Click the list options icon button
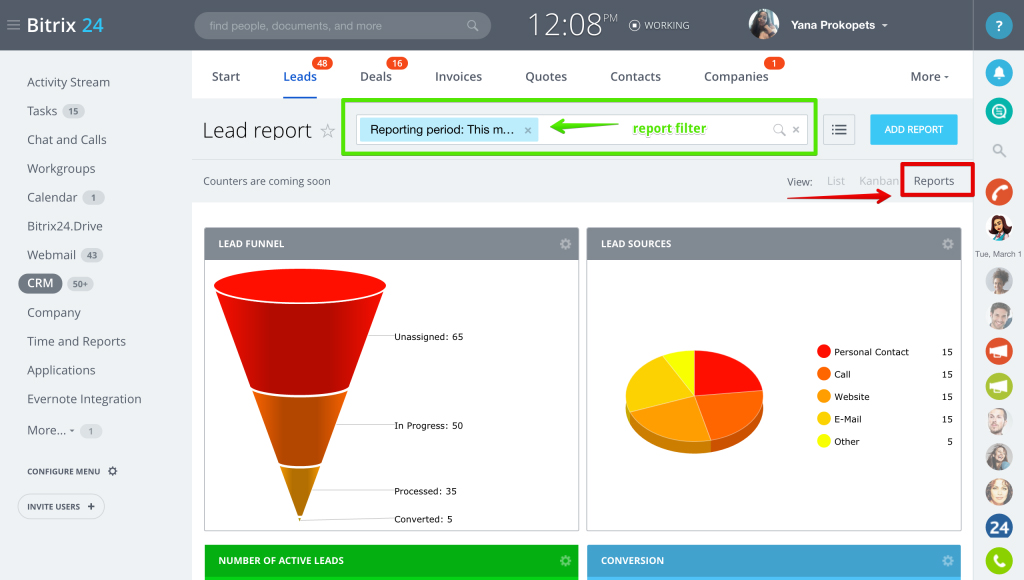 (839, 129)
